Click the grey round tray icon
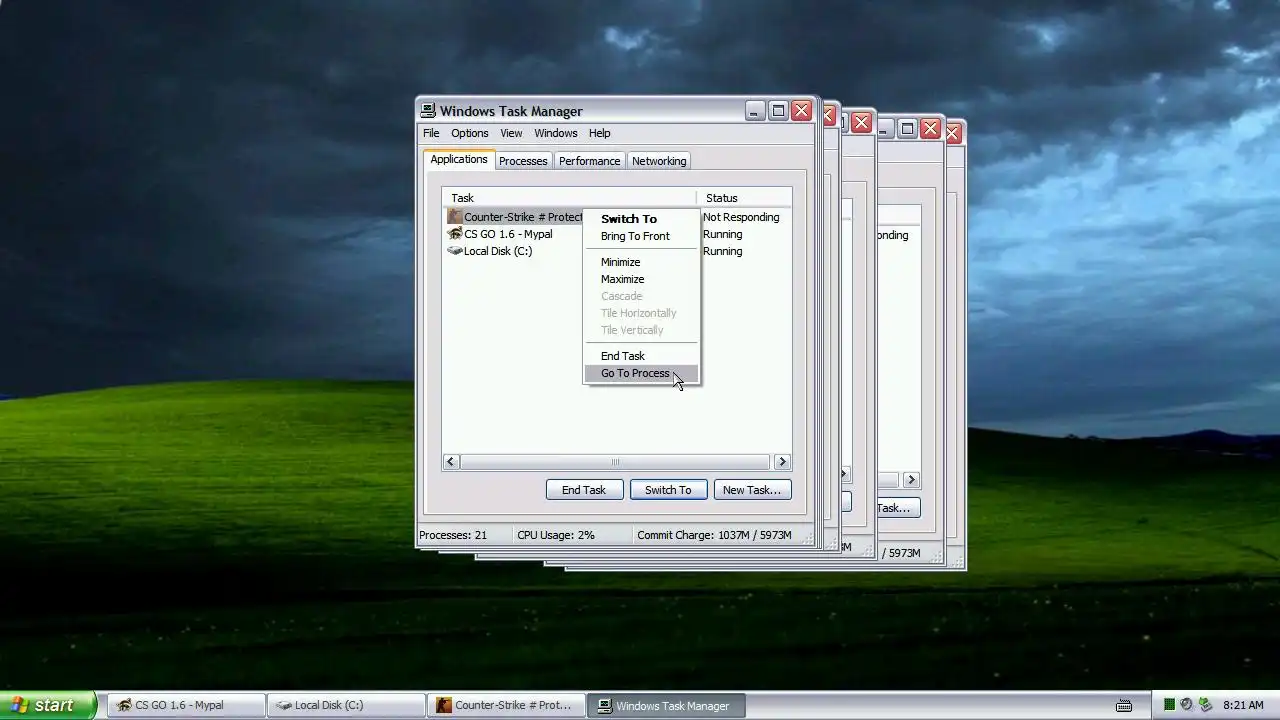 (x=1186, y=705)
